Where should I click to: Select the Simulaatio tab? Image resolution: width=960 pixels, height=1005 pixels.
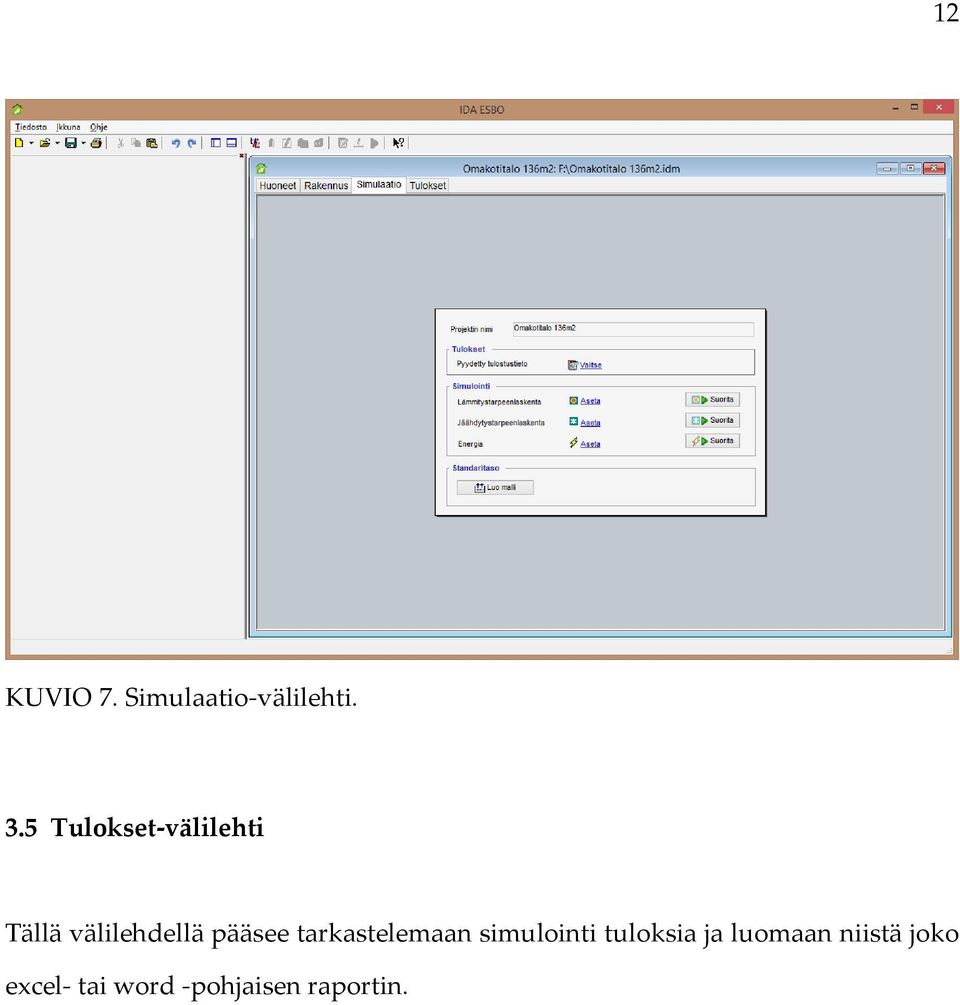tap(379, 185)
